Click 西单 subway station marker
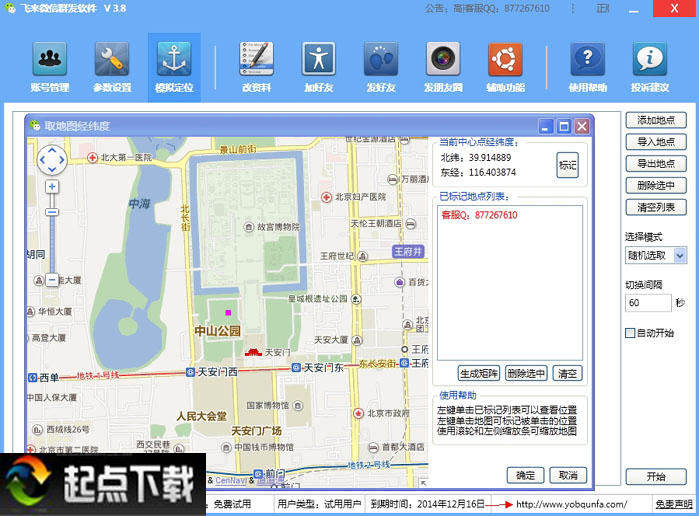The height and width of the screenshot is (516, 699). pyautogui.click(x=33, y=378)
